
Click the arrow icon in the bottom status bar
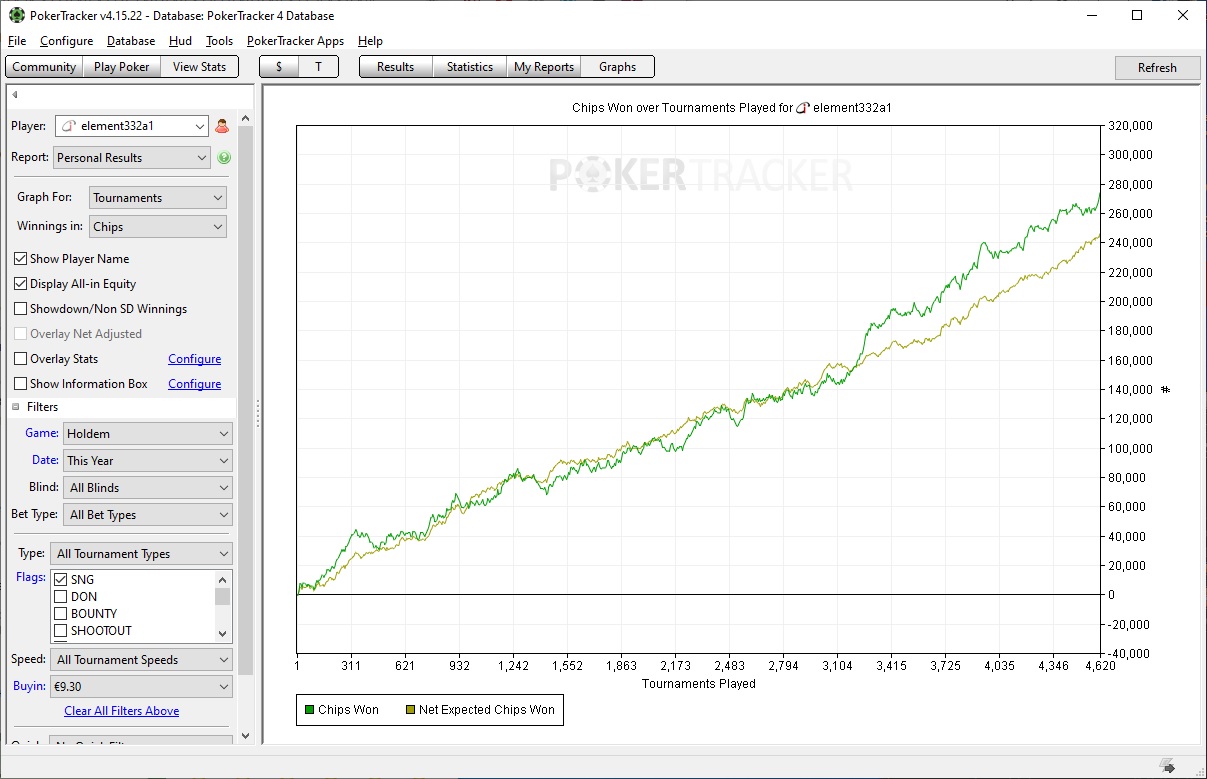click(1167, 766)
